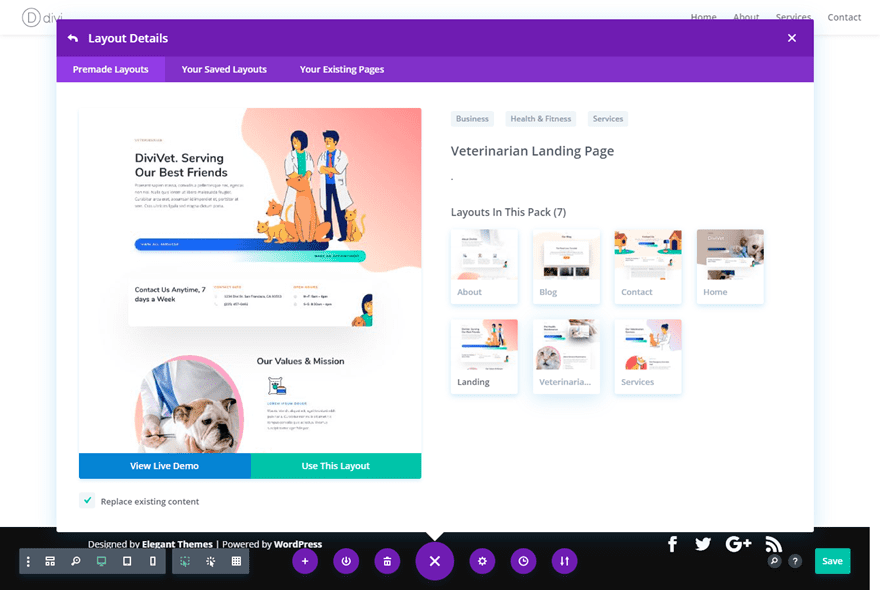
Task: Open wireframe view in builder toolbar
Action: [50, 561]
